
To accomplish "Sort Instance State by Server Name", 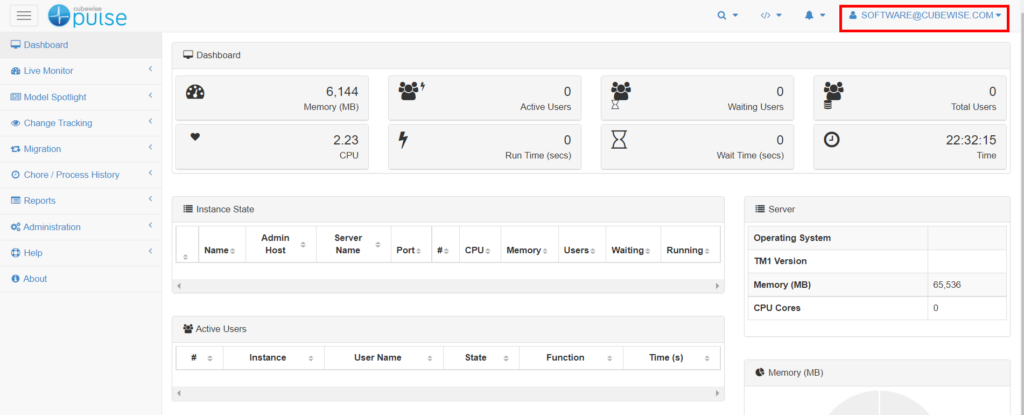I will click(x=353, y=243).
